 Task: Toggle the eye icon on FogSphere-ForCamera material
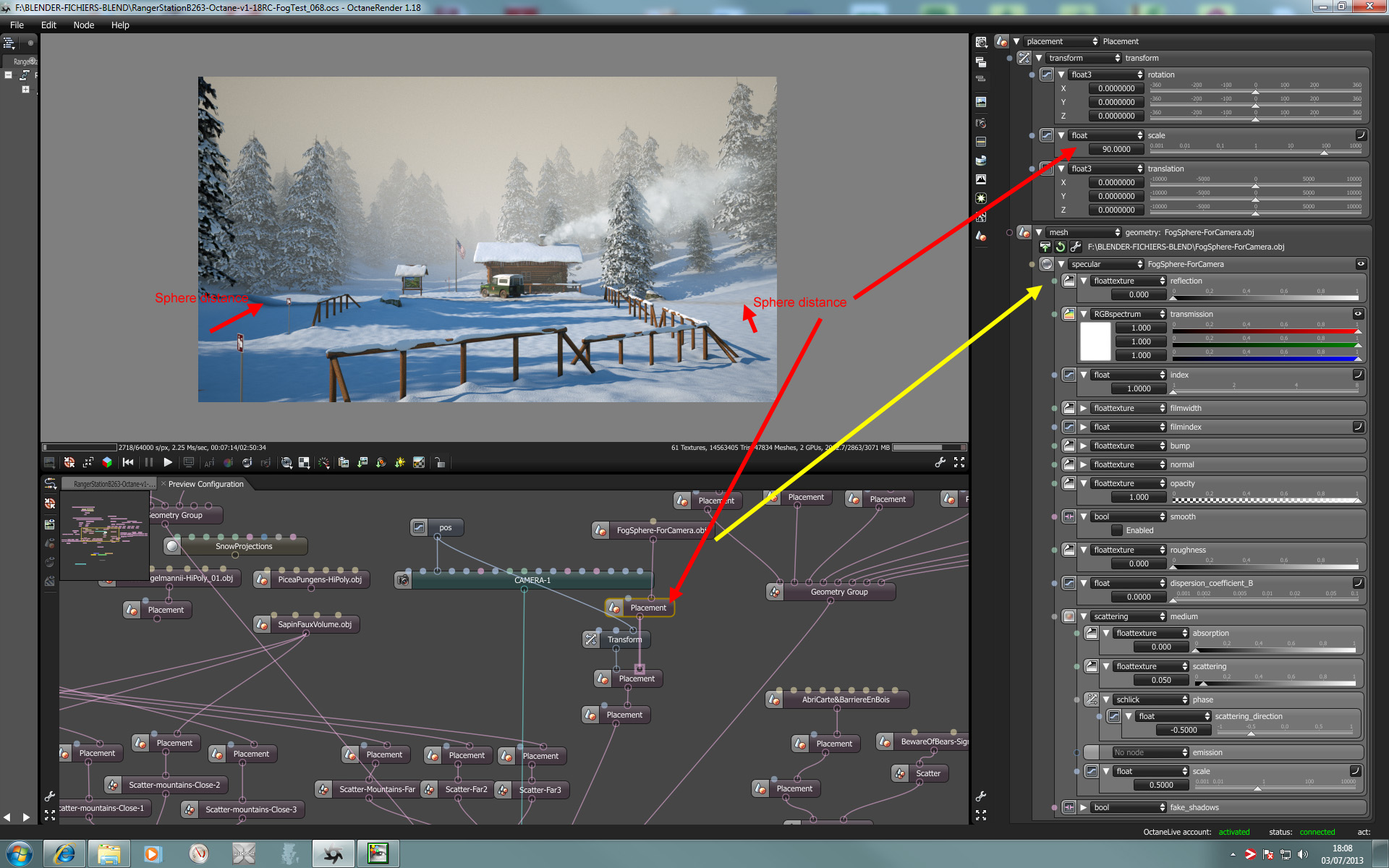(1360, 264)
